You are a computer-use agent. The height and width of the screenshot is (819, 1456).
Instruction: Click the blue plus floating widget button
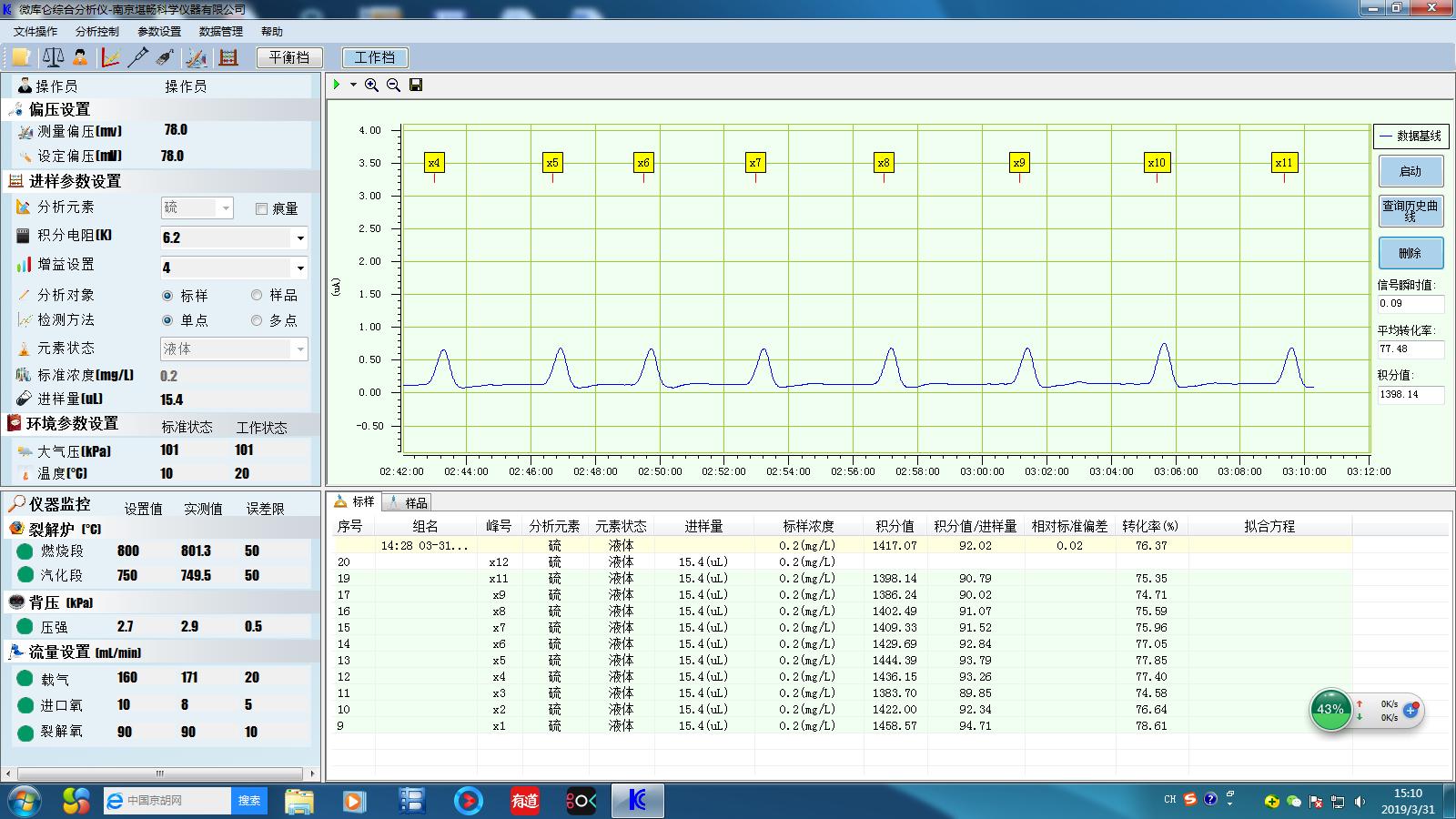(x=1410, y=710)
